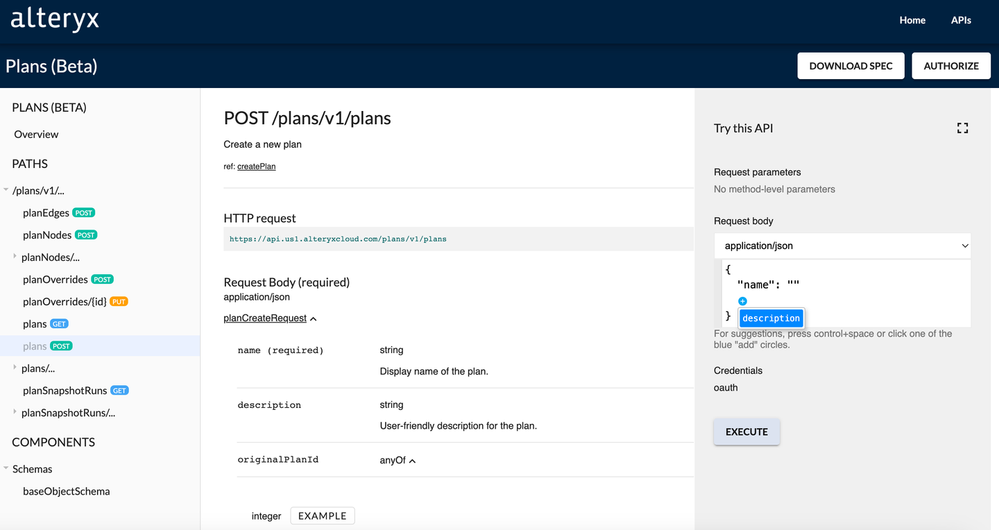Click the PUT badge next to planOverrides/{id}
999x530 pixels.
[119, 302]
